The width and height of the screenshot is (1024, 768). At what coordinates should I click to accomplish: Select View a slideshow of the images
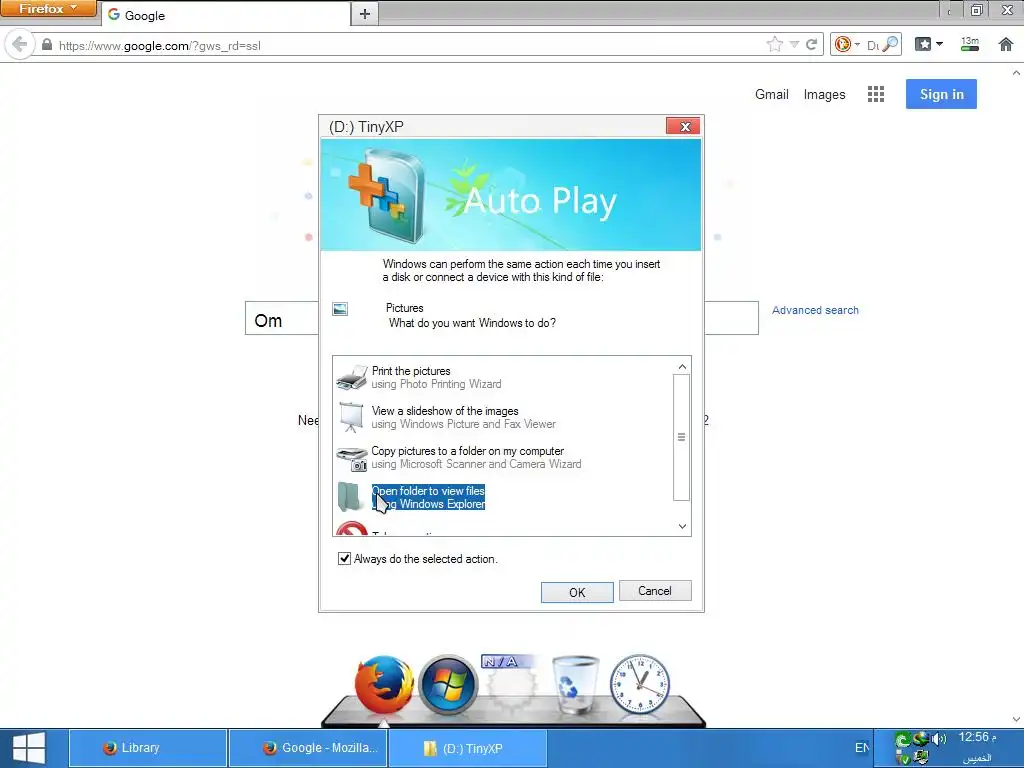click(464, 417)
